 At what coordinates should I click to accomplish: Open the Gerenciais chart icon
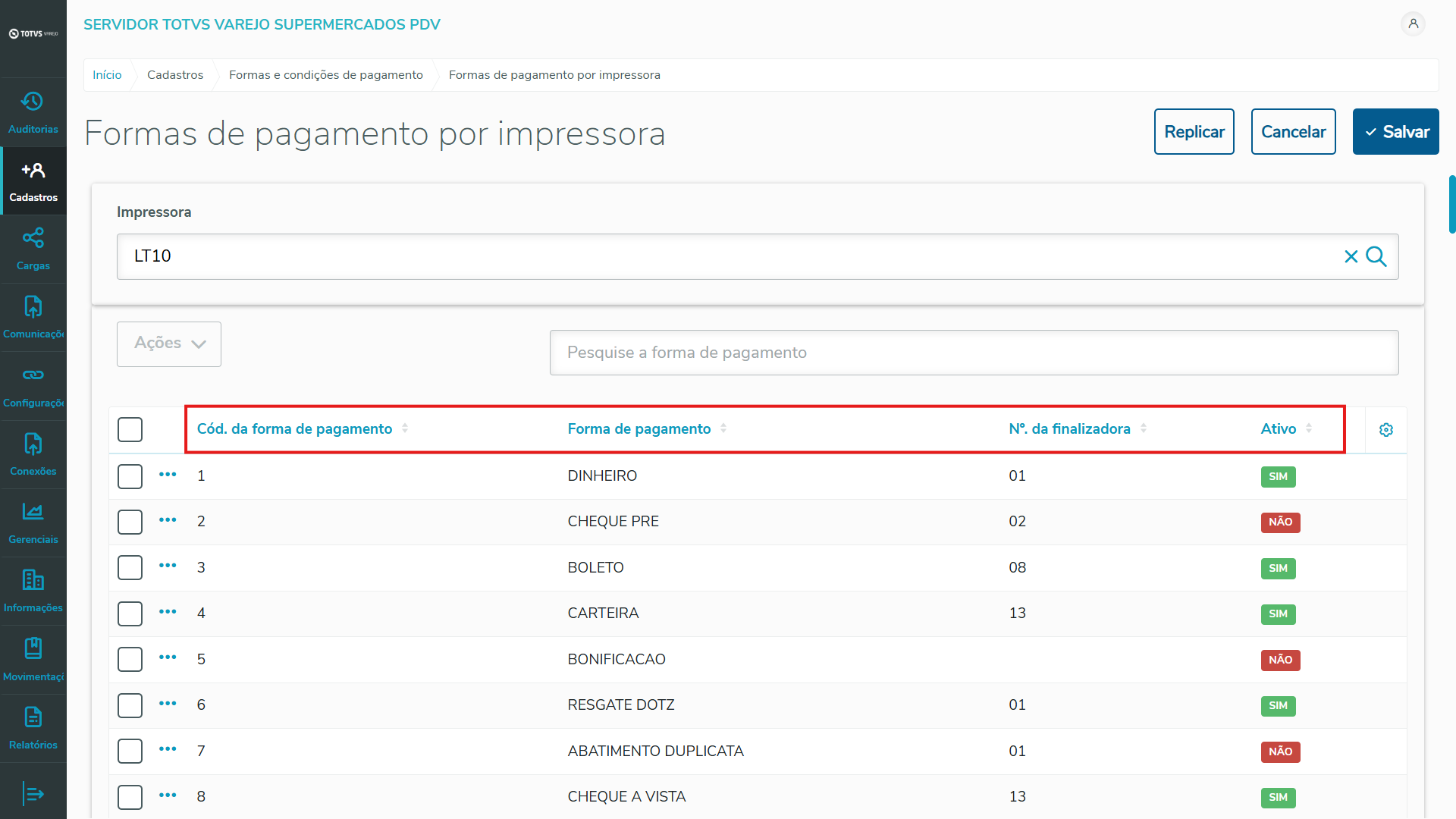pyautogui.click(x=33, y=522)
